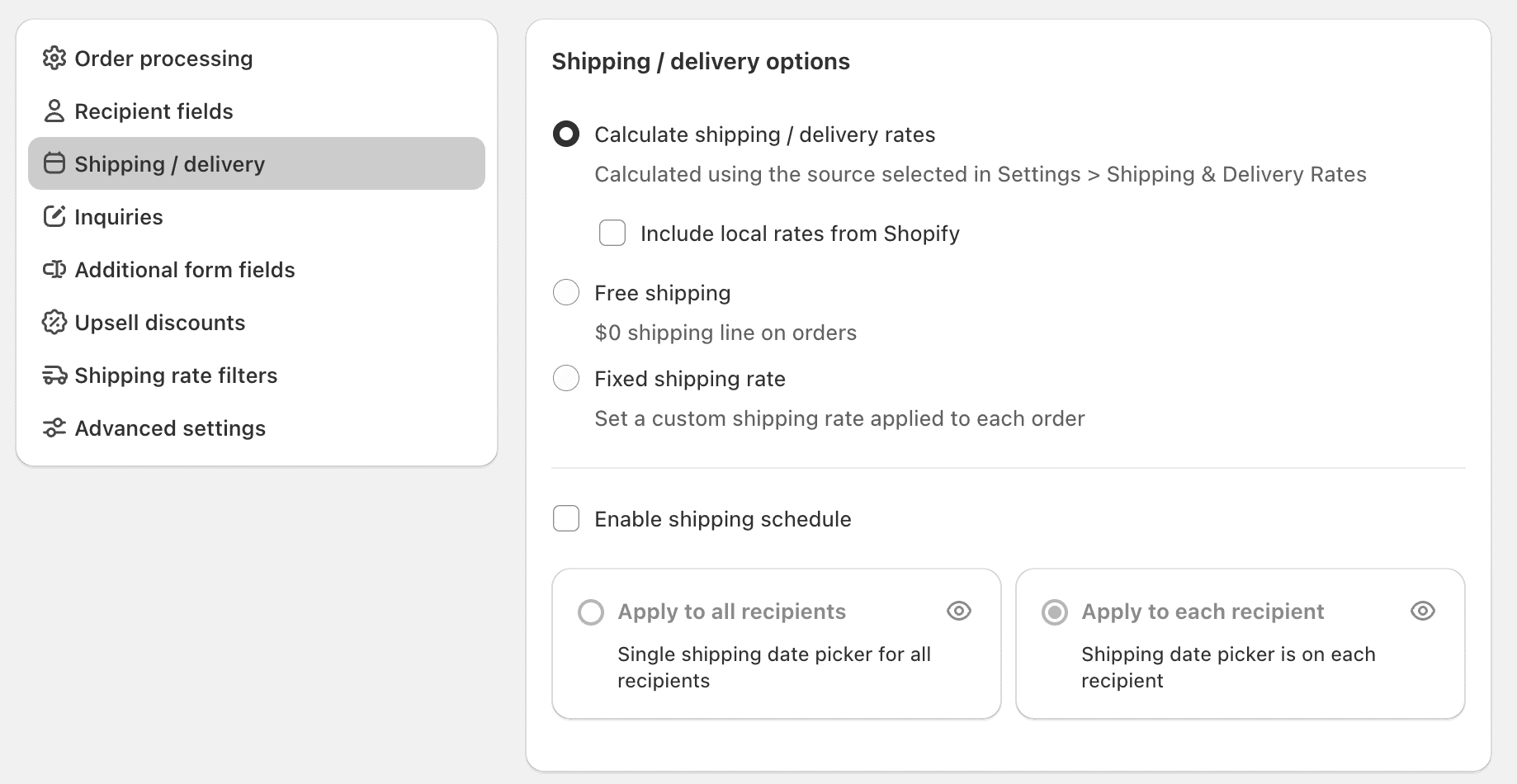This screenshot has height=784, width=1517.
Task: Click the Shipping rate filters truck icon
Action: click(54, 375)
